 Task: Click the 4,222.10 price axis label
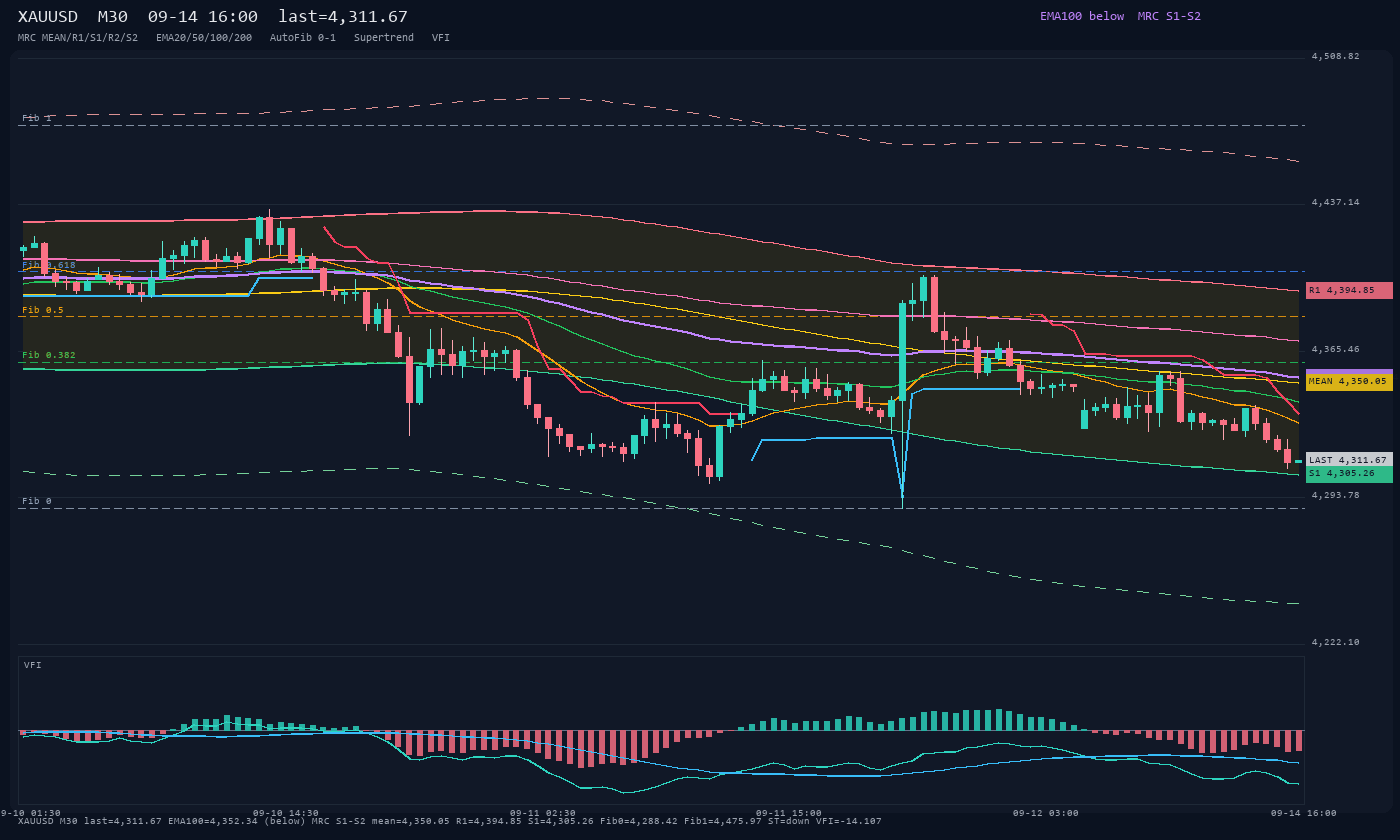click(x=1336, y=642)
